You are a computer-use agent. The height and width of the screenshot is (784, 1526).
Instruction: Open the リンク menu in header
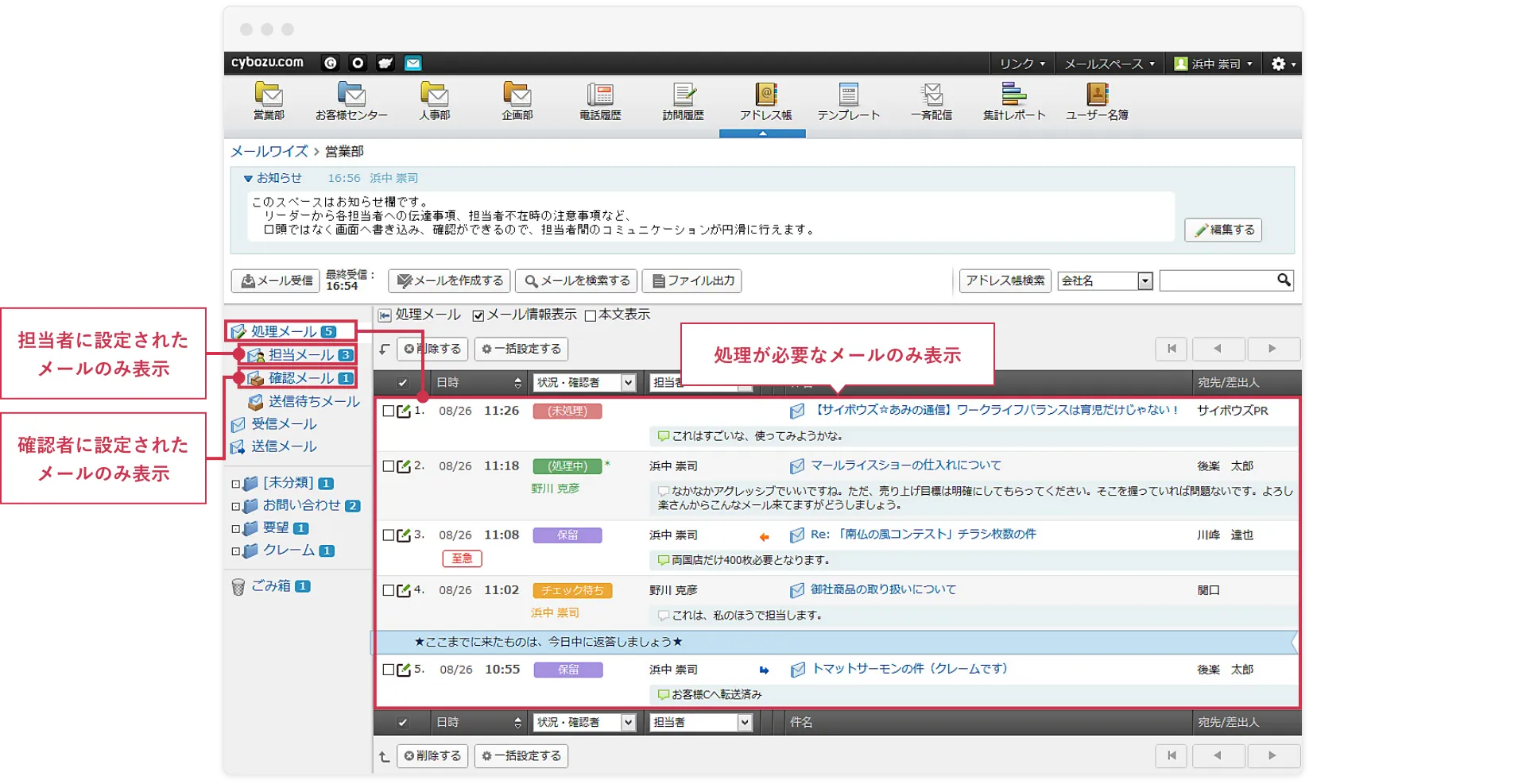(x=1021, y=64)
